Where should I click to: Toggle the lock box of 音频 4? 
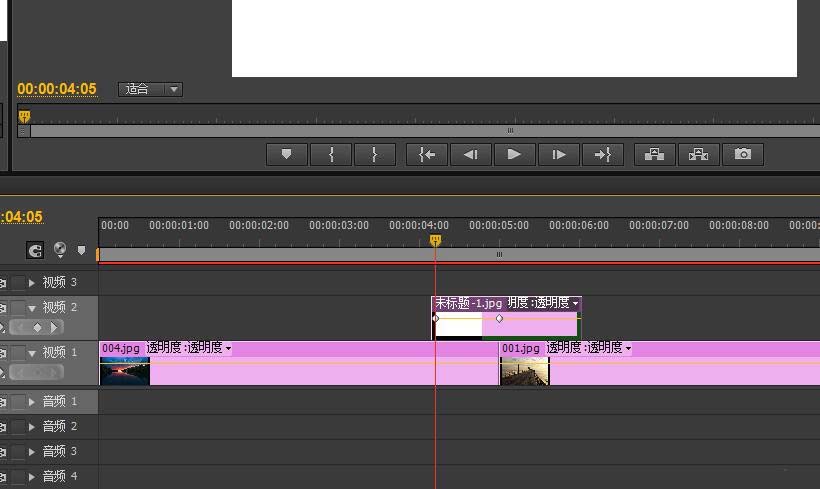coord(18,476)
